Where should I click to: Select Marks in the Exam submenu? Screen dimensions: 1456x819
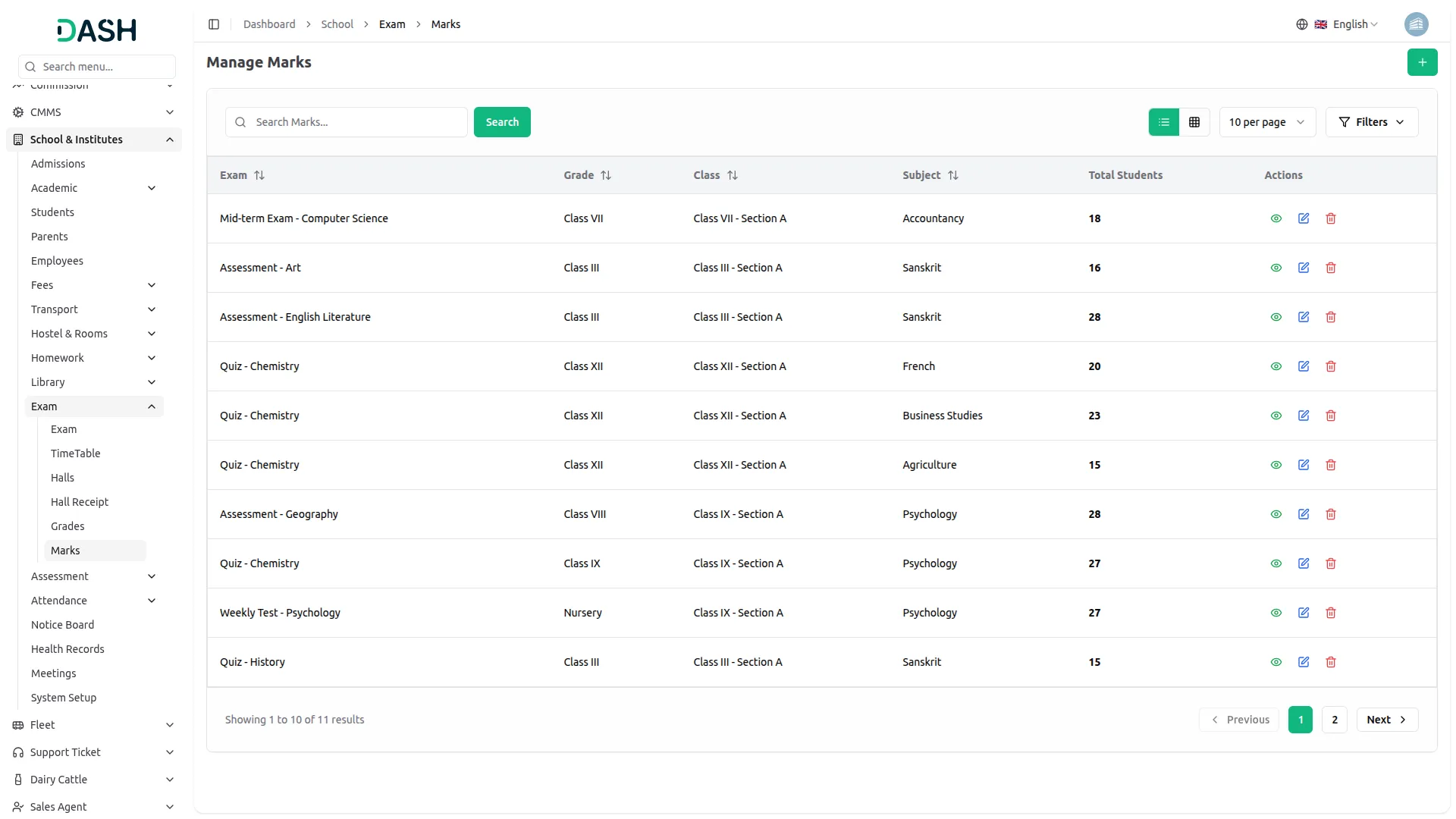65,550
